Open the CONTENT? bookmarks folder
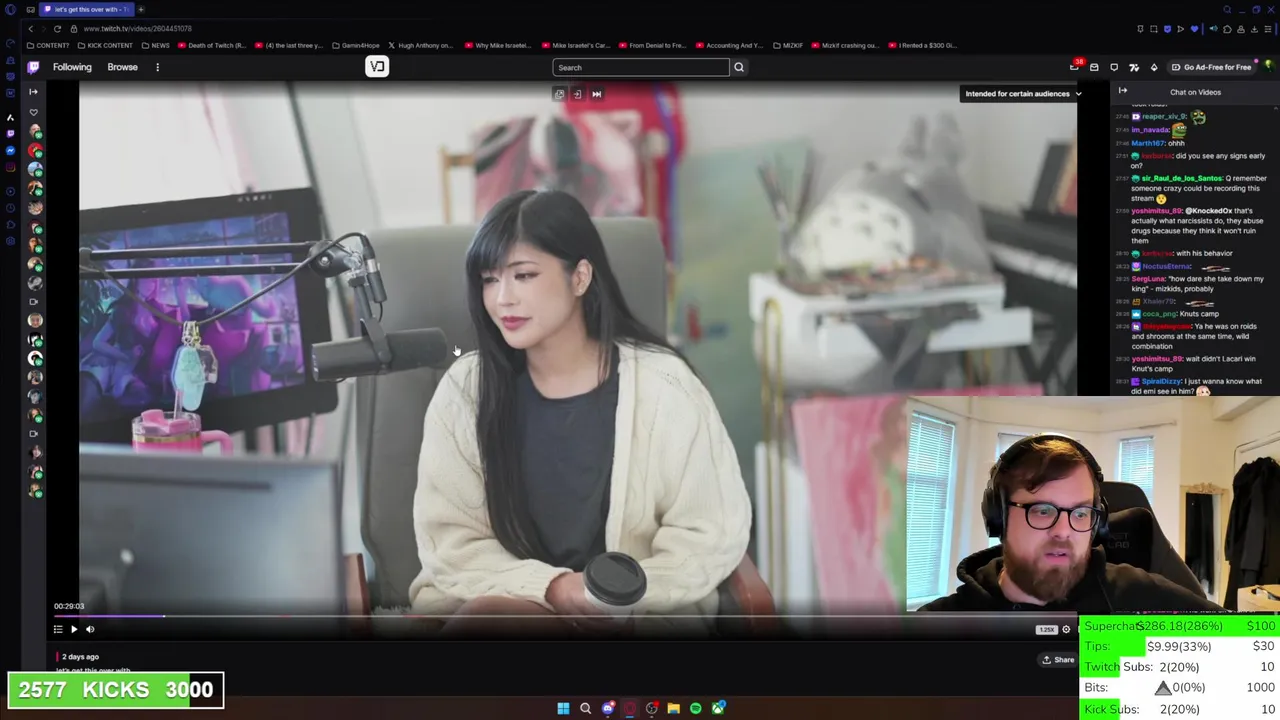The width and height of the screenshot is (1280, 720). pos(49,45)
